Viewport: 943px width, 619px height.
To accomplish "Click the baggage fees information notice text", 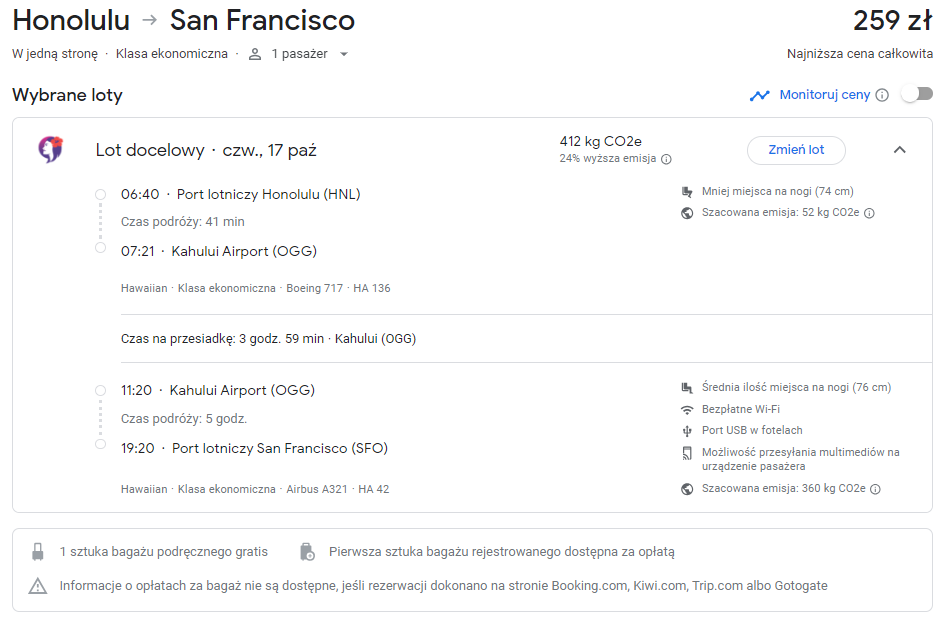I will [443, 586].
